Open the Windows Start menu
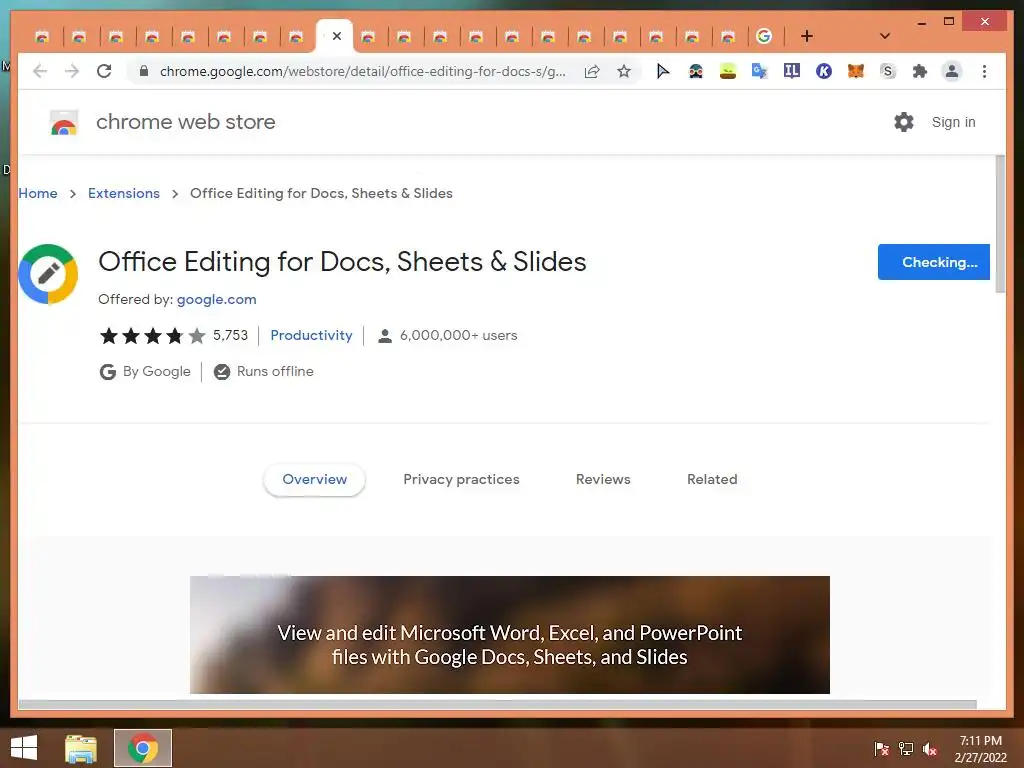This screenshot has width=1024, height=768. (24, 748)
